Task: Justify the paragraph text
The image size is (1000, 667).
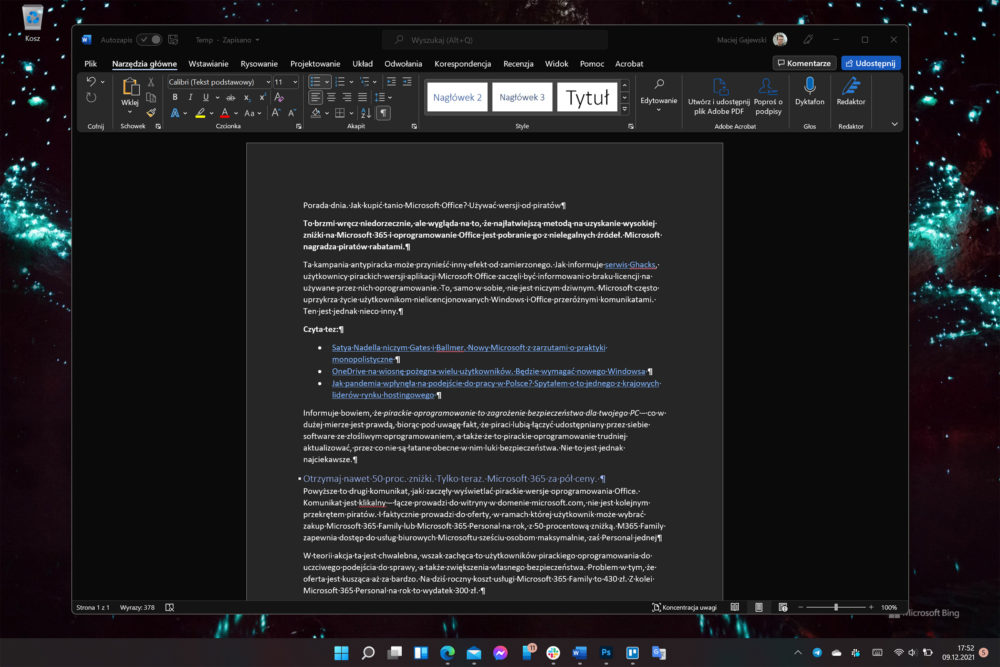Action: [362, 98]
